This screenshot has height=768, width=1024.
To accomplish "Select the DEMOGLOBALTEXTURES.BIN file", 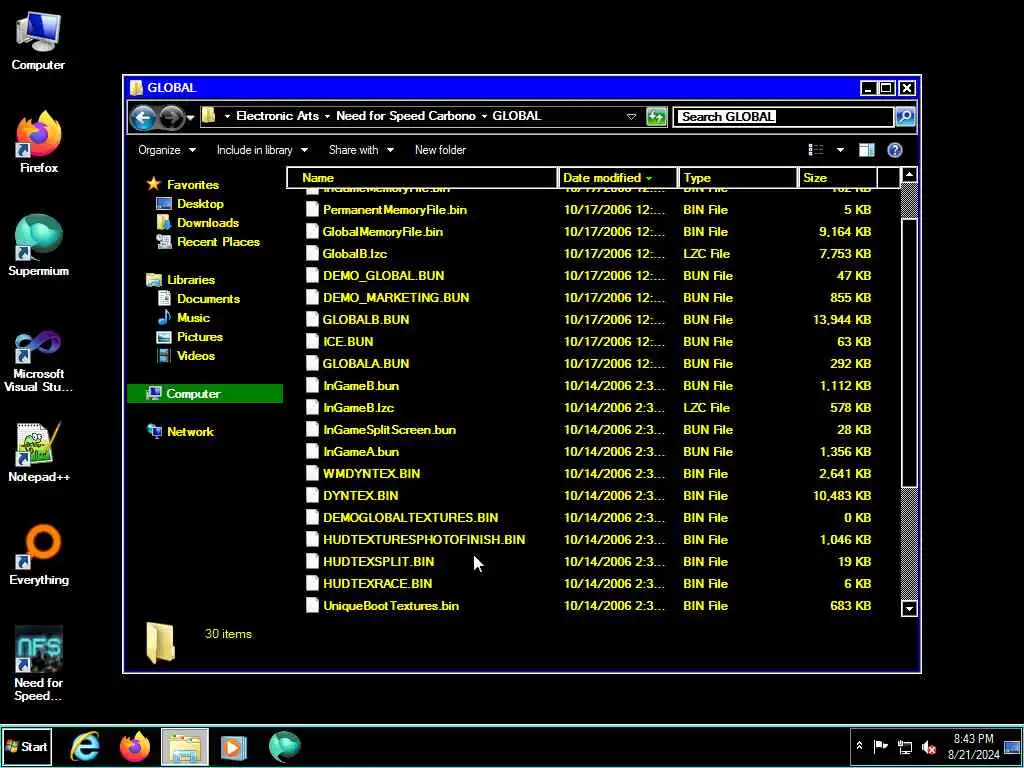I will tap(410, 518).
